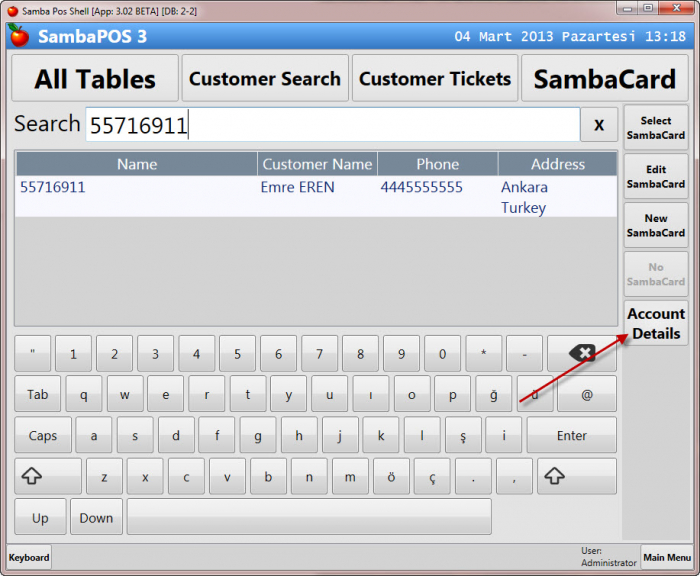Create a New SambaCard
The width and height of the screenshot is (700, 576).
pos(655,226)
